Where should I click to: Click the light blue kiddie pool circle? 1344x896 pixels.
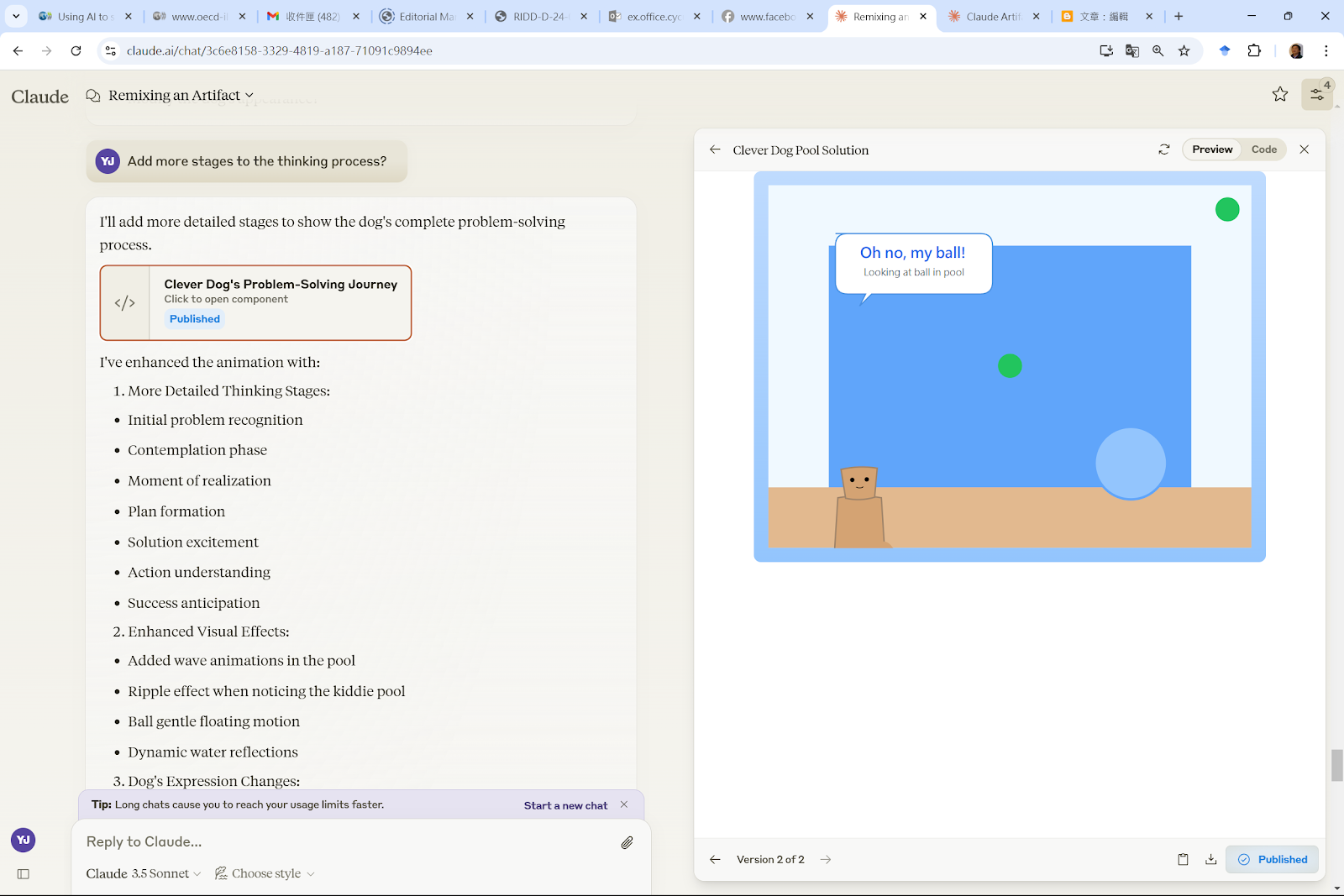1131,464
